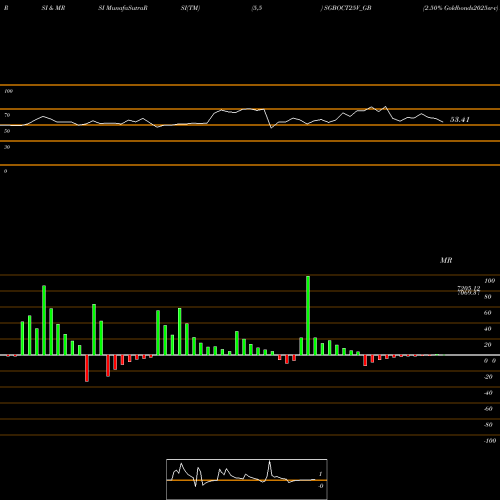Click the '2.50% Goldbonds2023src' header text
Viewport: 500px width, 500px height.
460,8
